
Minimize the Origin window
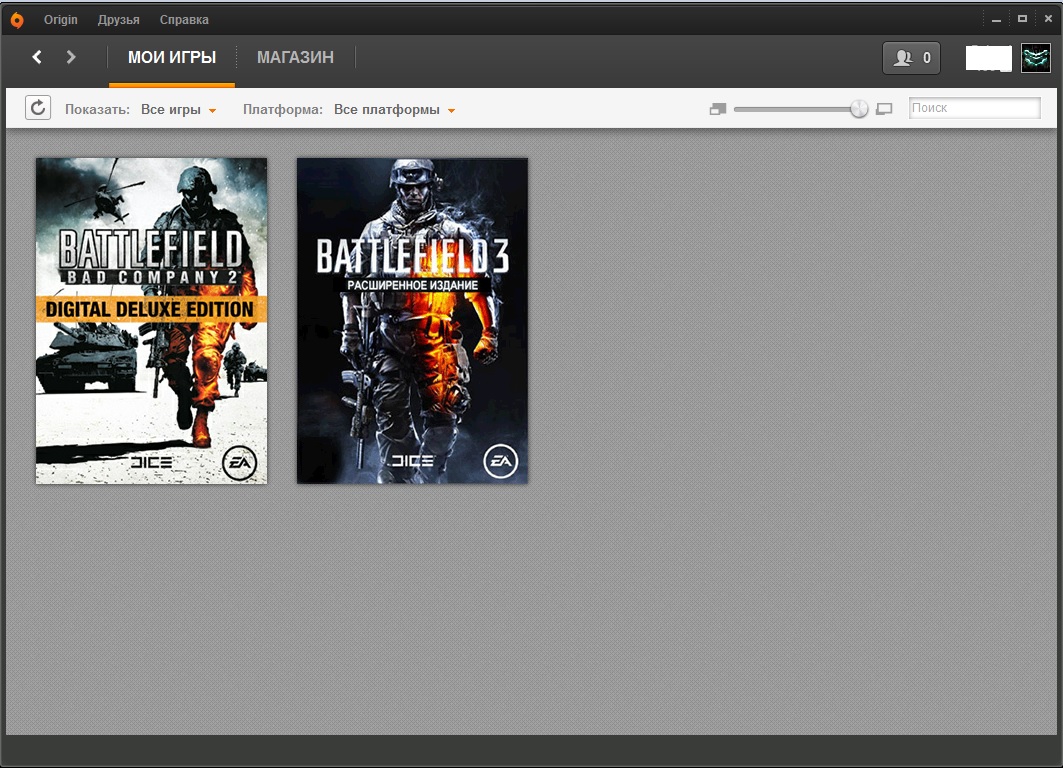coord(996,20)
